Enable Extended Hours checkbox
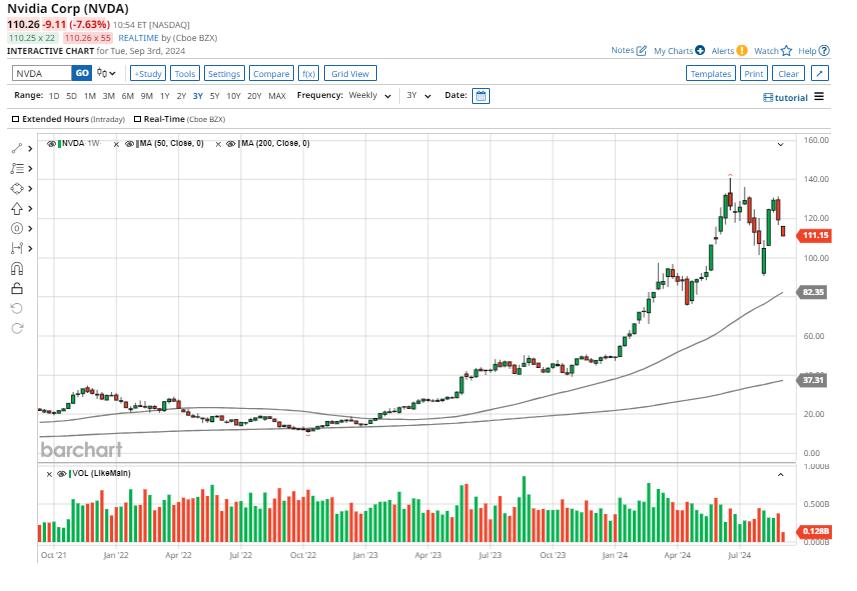The height and width of the screenshot is (591, 857). (15, 119)
